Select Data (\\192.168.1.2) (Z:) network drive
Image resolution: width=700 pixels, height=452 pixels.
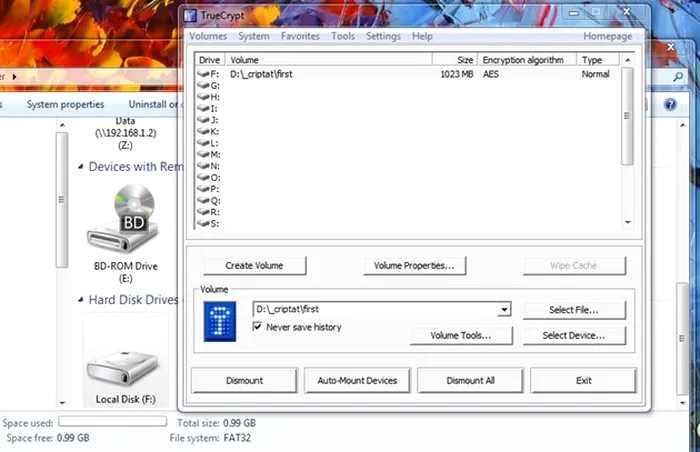tap(125, 133)
